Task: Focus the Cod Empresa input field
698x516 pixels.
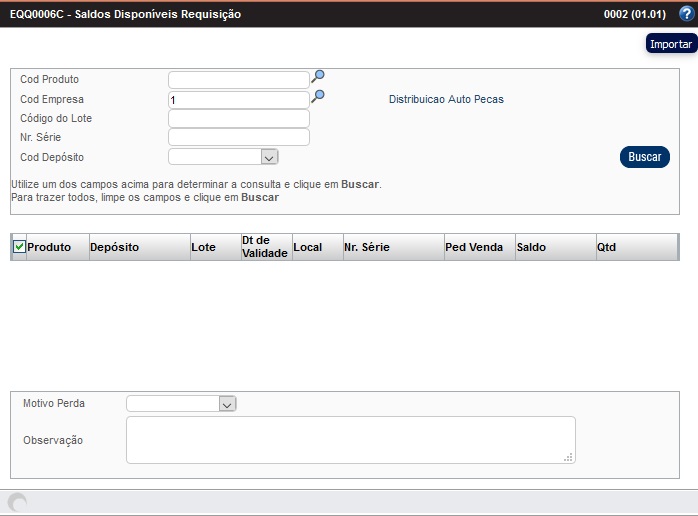Action: (238, 100)
